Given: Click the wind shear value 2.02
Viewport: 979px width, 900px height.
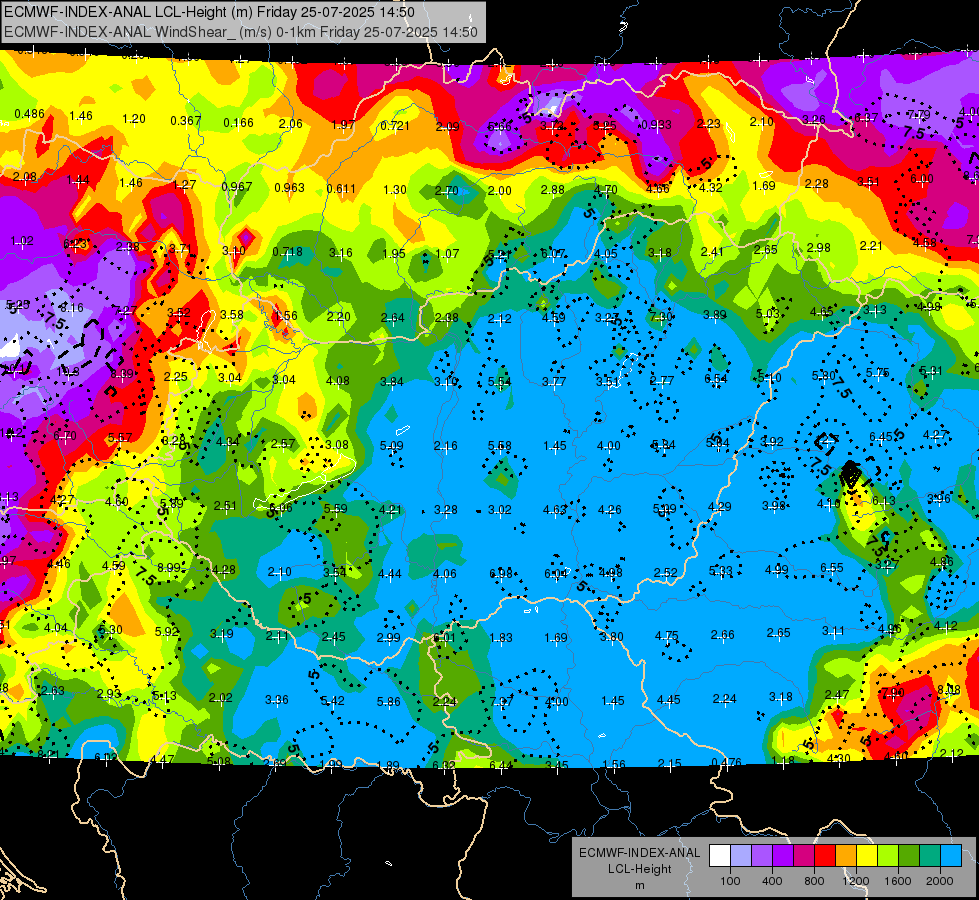Looking at the screenshot, I should click(x=220, y=698).
